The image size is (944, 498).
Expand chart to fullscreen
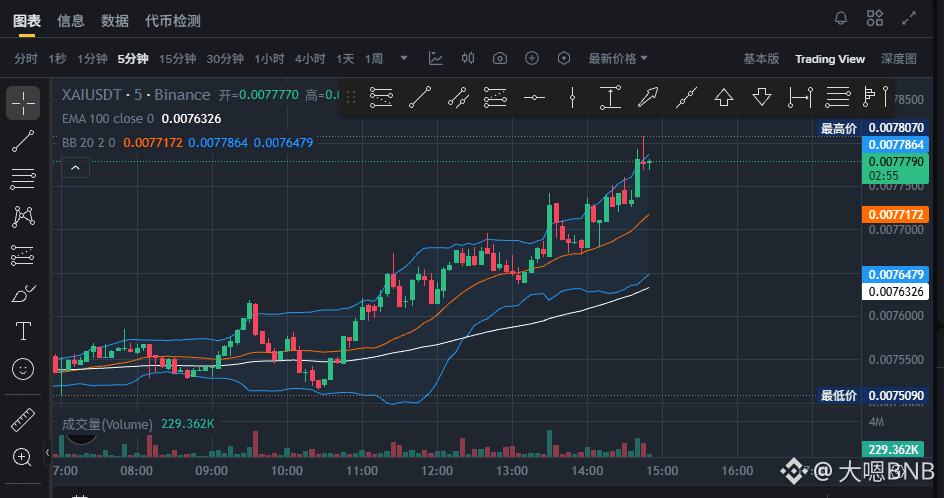908,19
